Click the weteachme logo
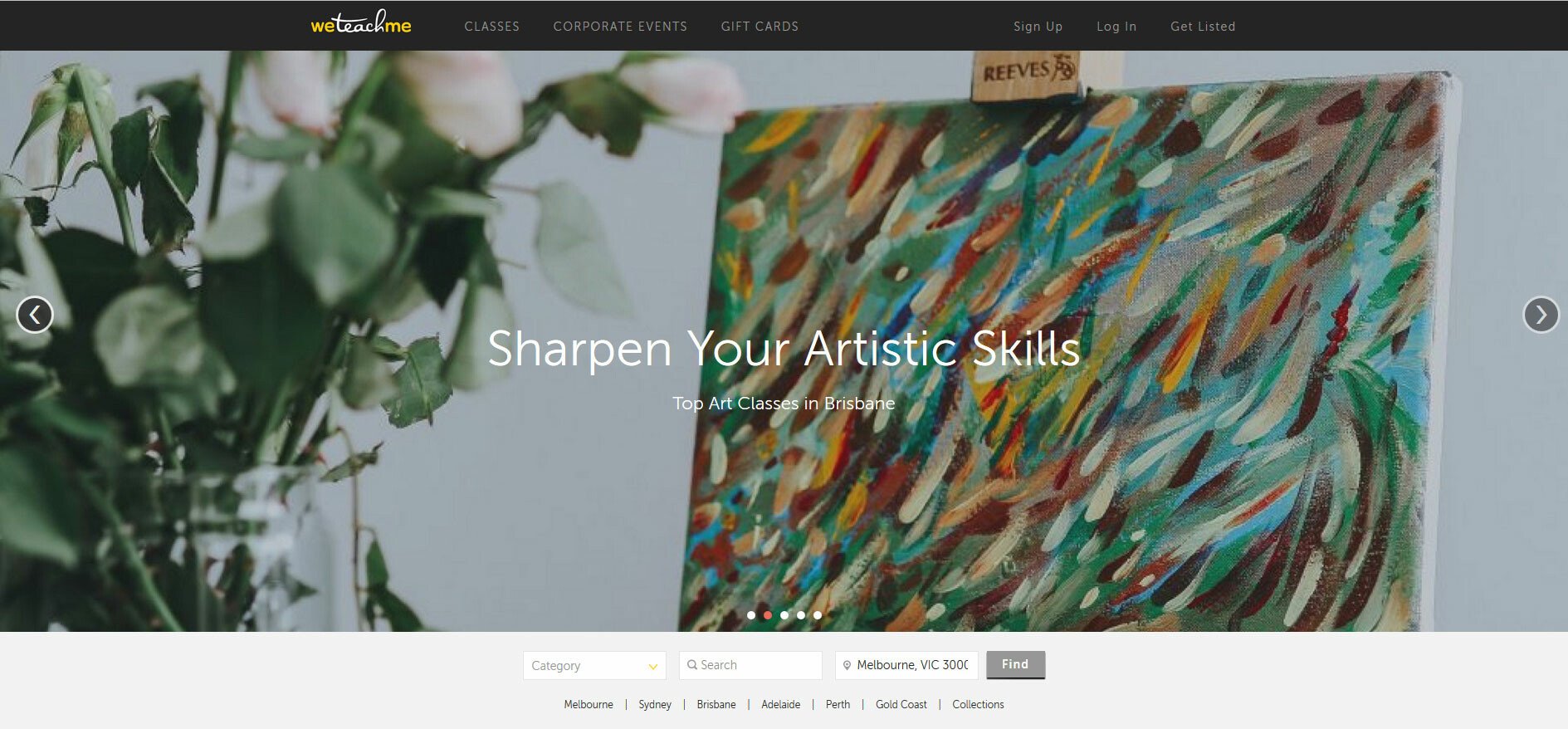The image size is (1568, 729). tap(361, 22)
